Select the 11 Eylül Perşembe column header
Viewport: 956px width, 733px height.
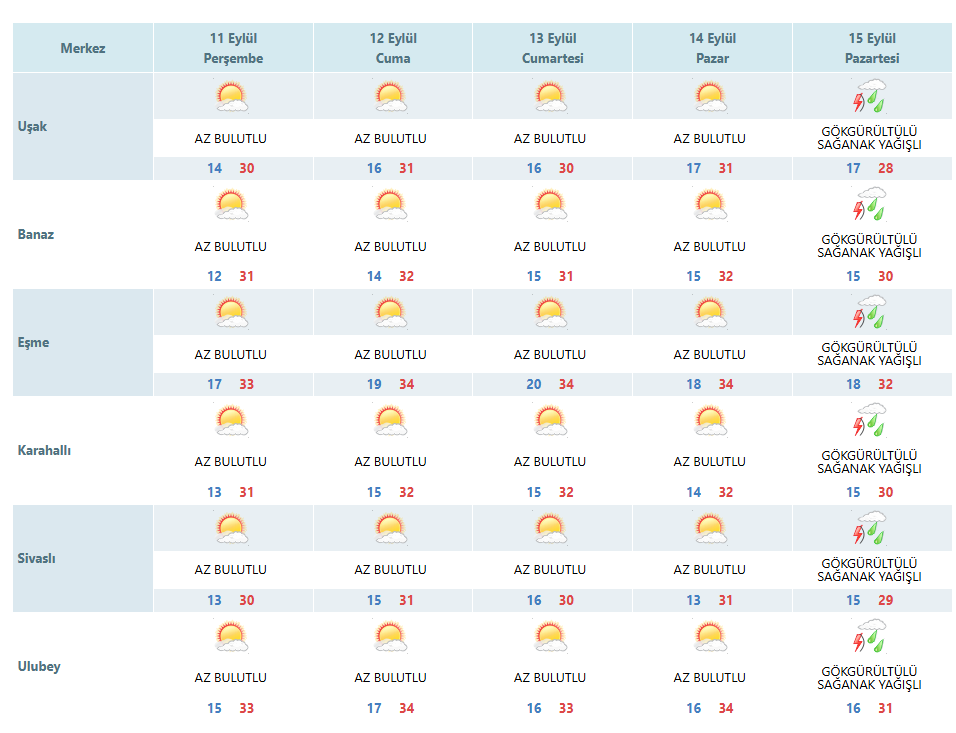[x=234, y=48]
